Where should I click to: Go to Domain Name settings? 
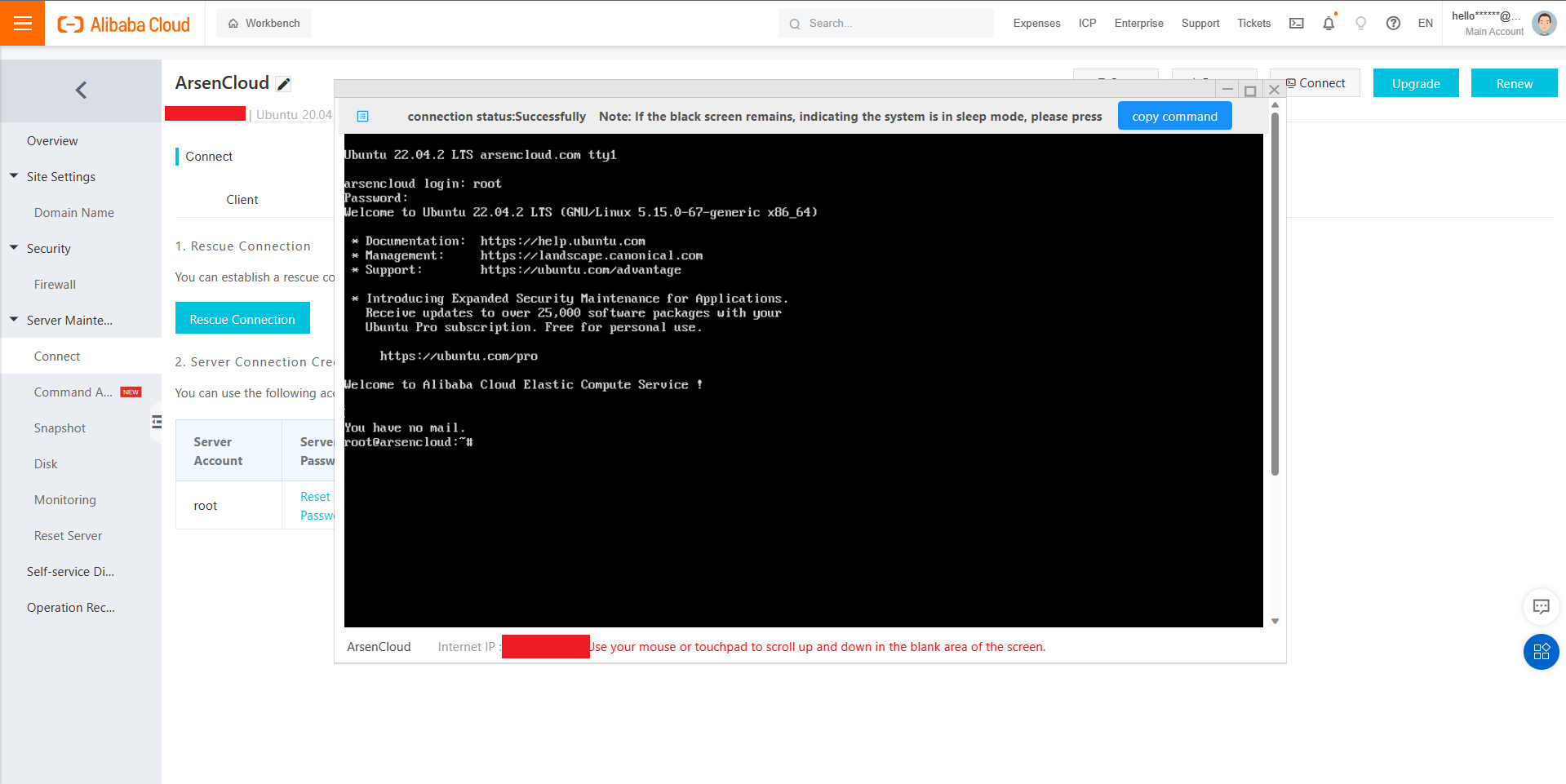tap(74, 213)
